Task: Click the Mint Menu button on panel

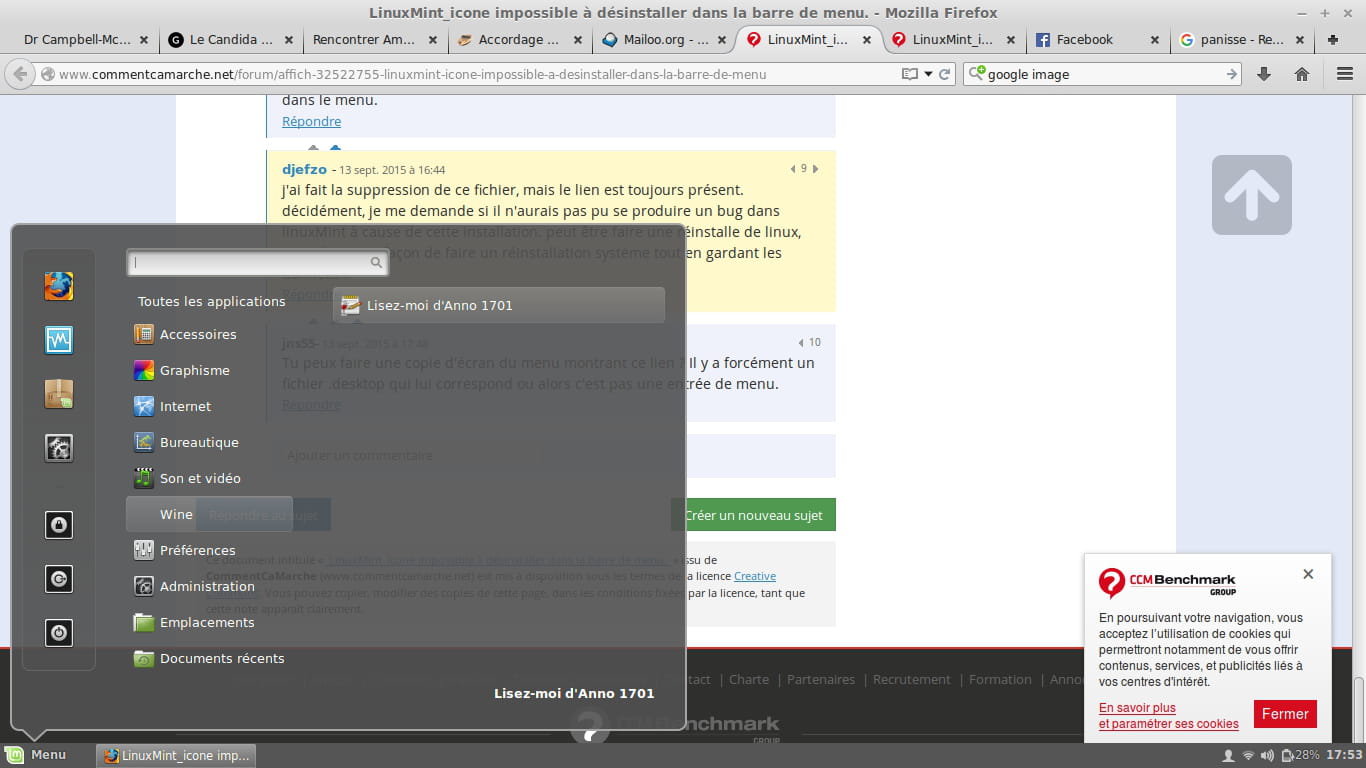Action: click(37, 755)
